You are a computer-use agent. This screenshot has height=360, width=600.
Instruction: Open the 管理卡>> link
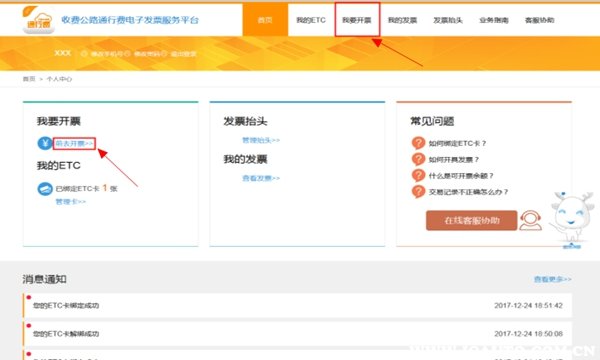tap(71, 202)
